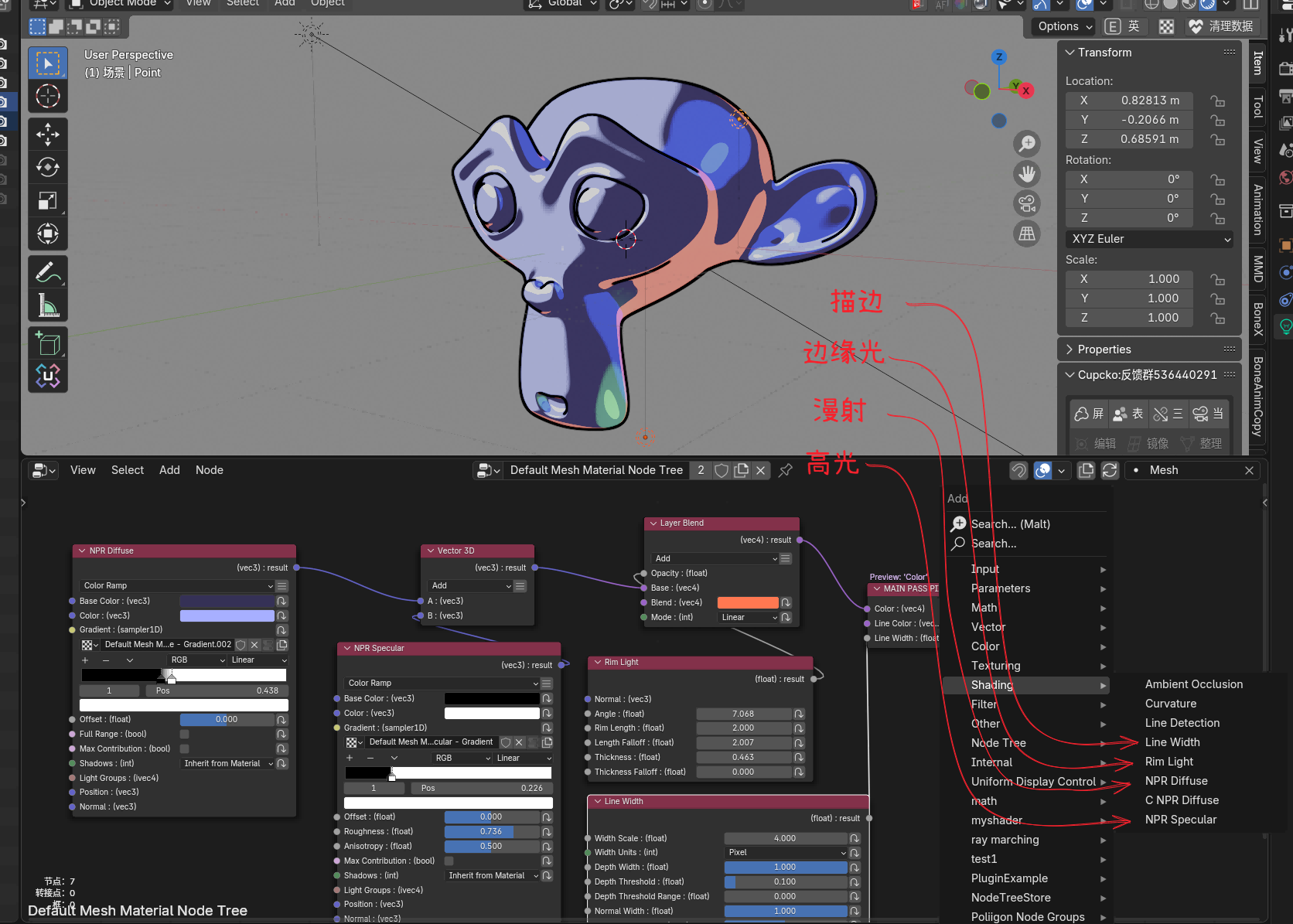The image size is (1293, 924).
Task: Pin the node tree with pin icon
Action: [x=786, y=470]
